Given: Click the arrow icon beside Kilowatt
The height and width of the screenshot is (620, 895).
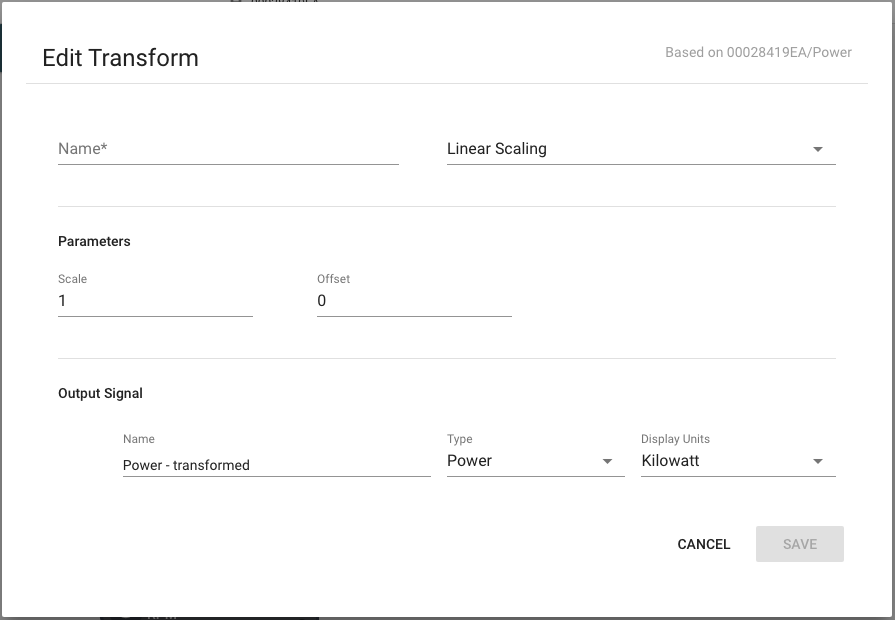Looking at the screenshot, I should 817,461.
